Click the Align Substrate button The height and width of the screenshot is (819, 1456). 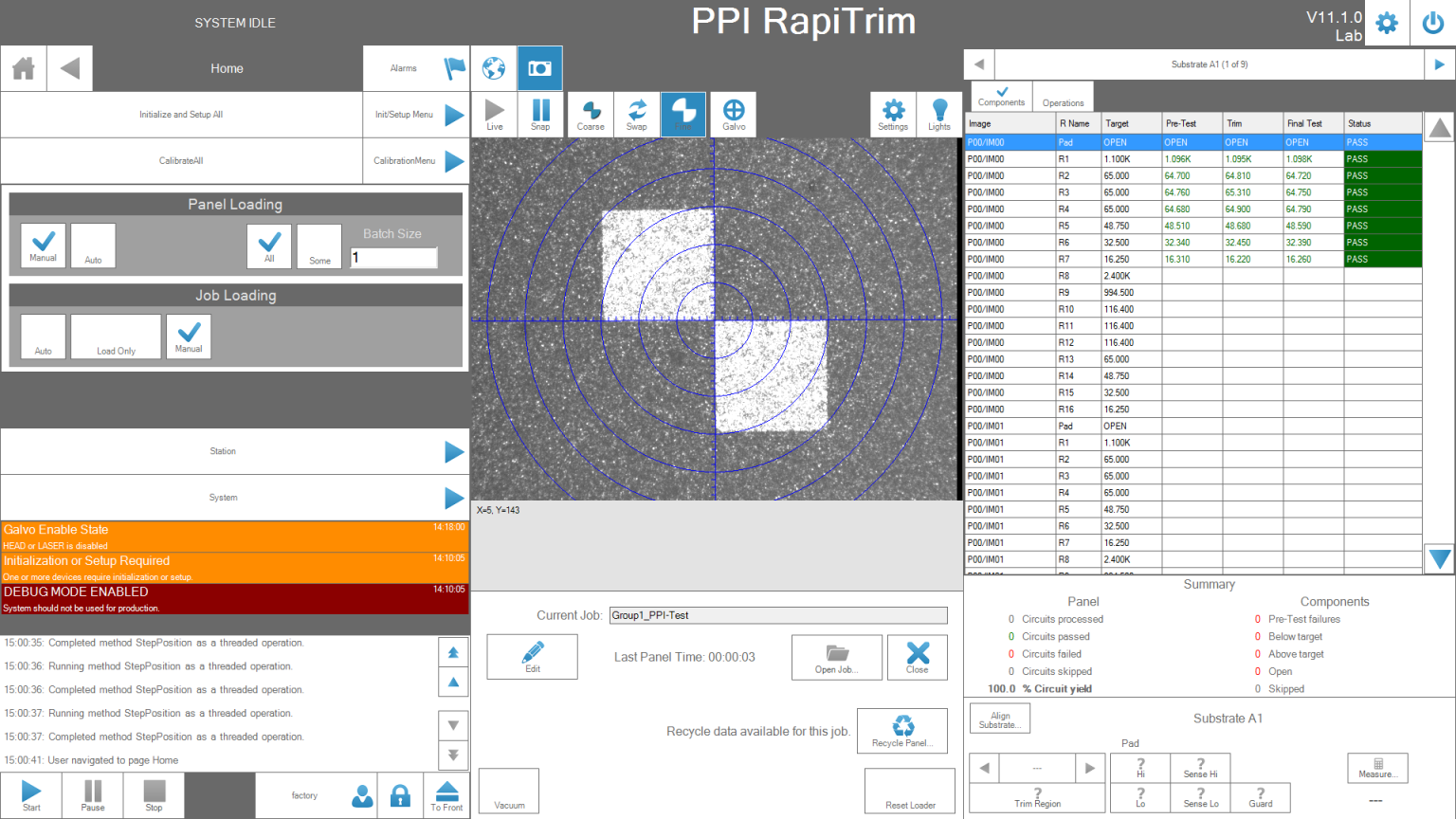999,719
